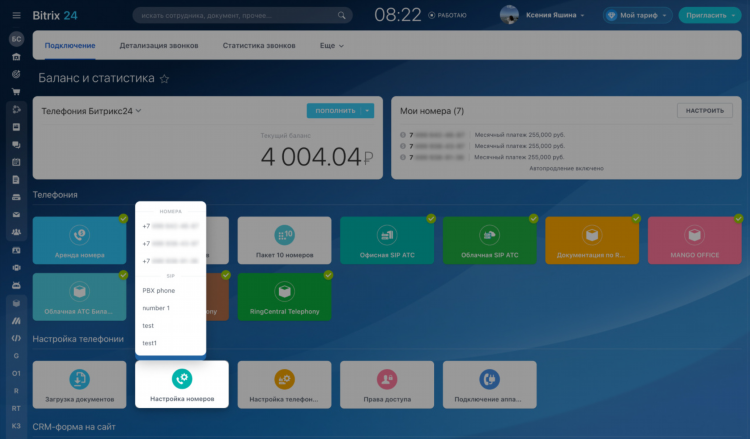
Task: Add page to favorites with star icon
Action: (x=165, y=78)
